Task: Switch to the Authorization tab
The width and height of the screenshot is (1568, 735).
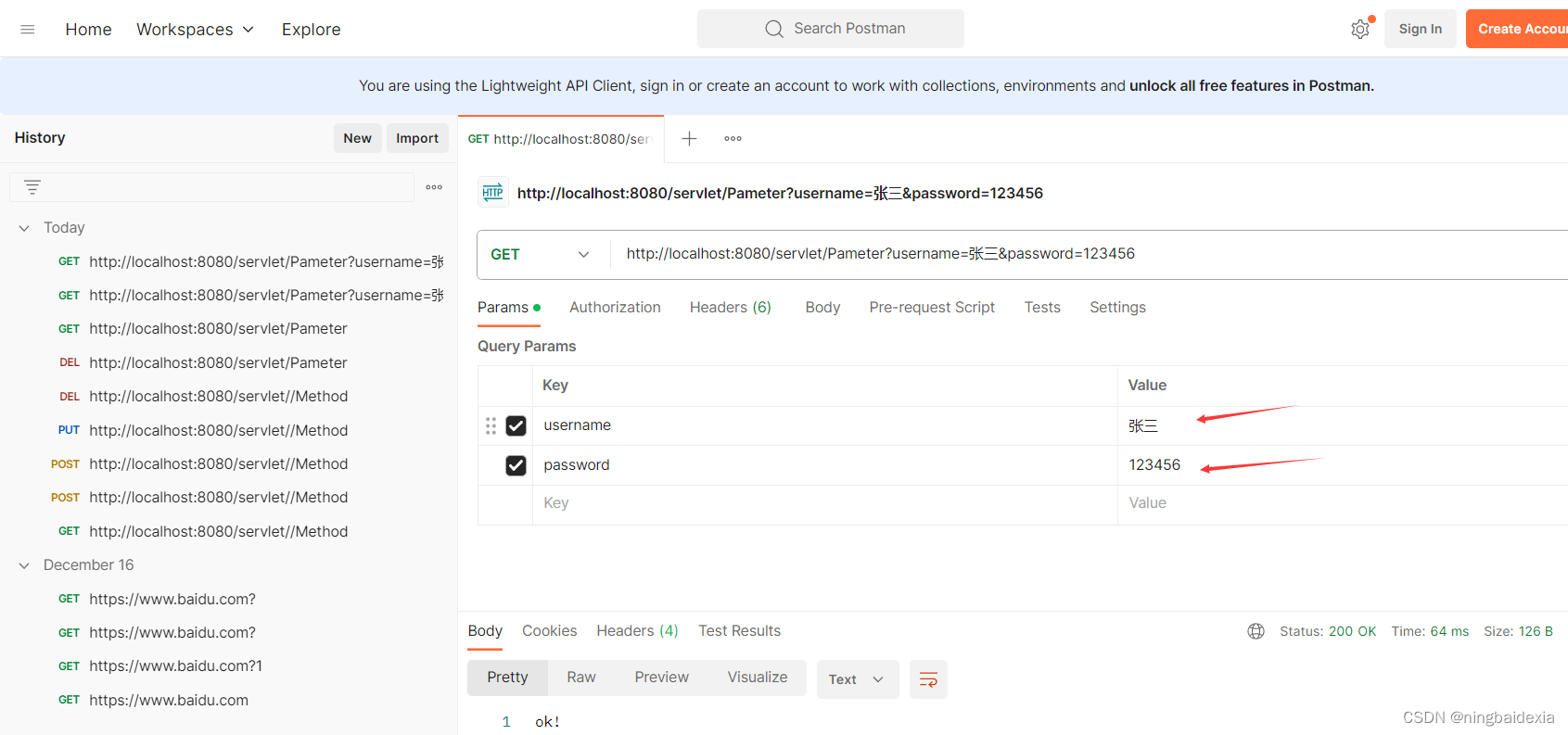Action: coord(615,308)
